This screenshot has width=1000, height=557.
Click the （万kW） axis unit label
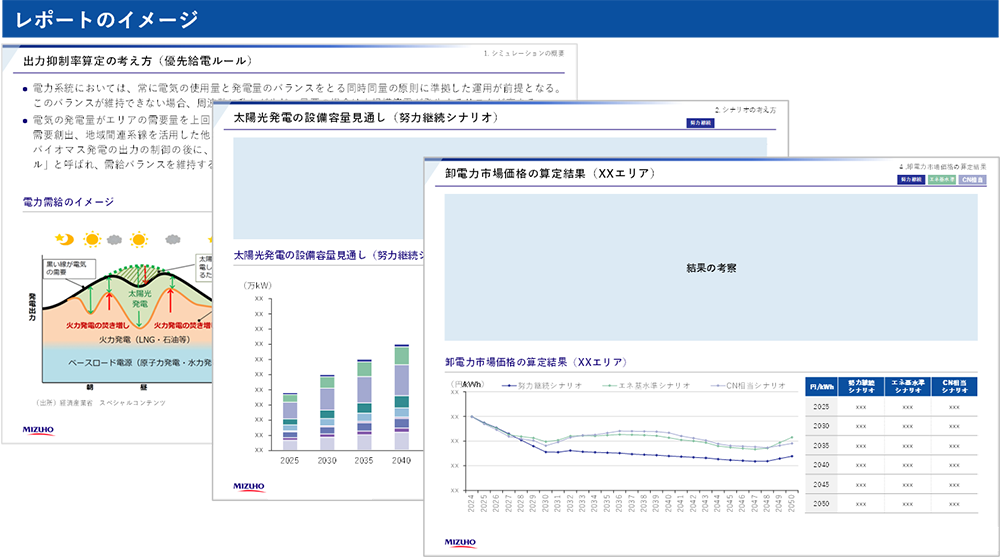[257, 285]
